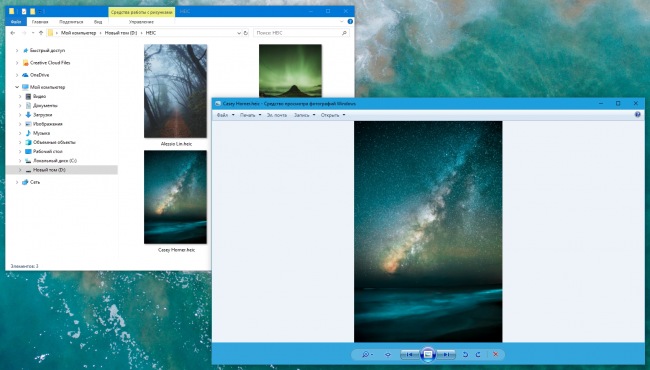Screen dimensions: 650x370
Task: Switch to Главная tab in Explorer
Action: point(40,22)
